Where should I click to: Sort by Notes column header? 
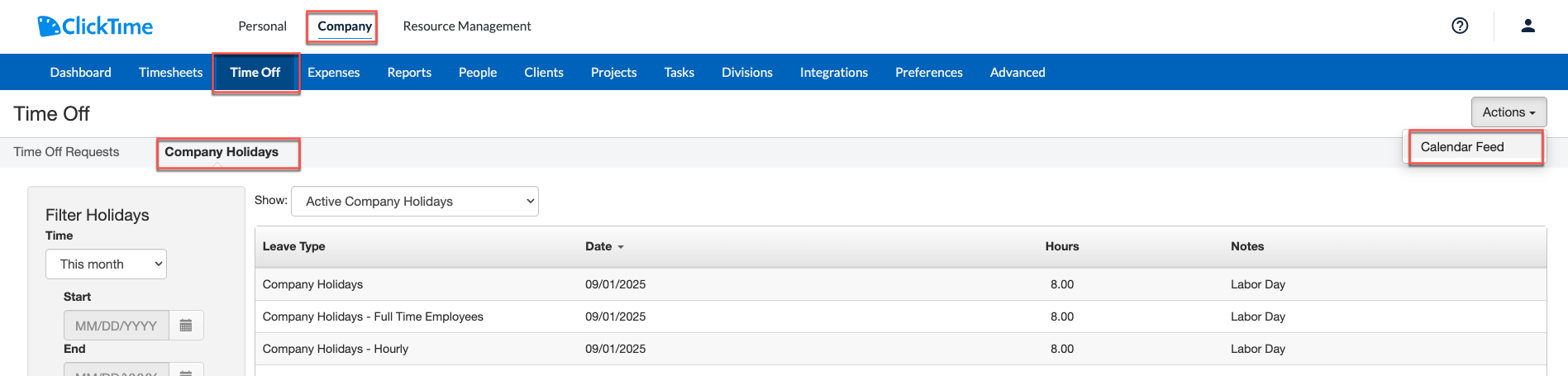(1247, 246)
